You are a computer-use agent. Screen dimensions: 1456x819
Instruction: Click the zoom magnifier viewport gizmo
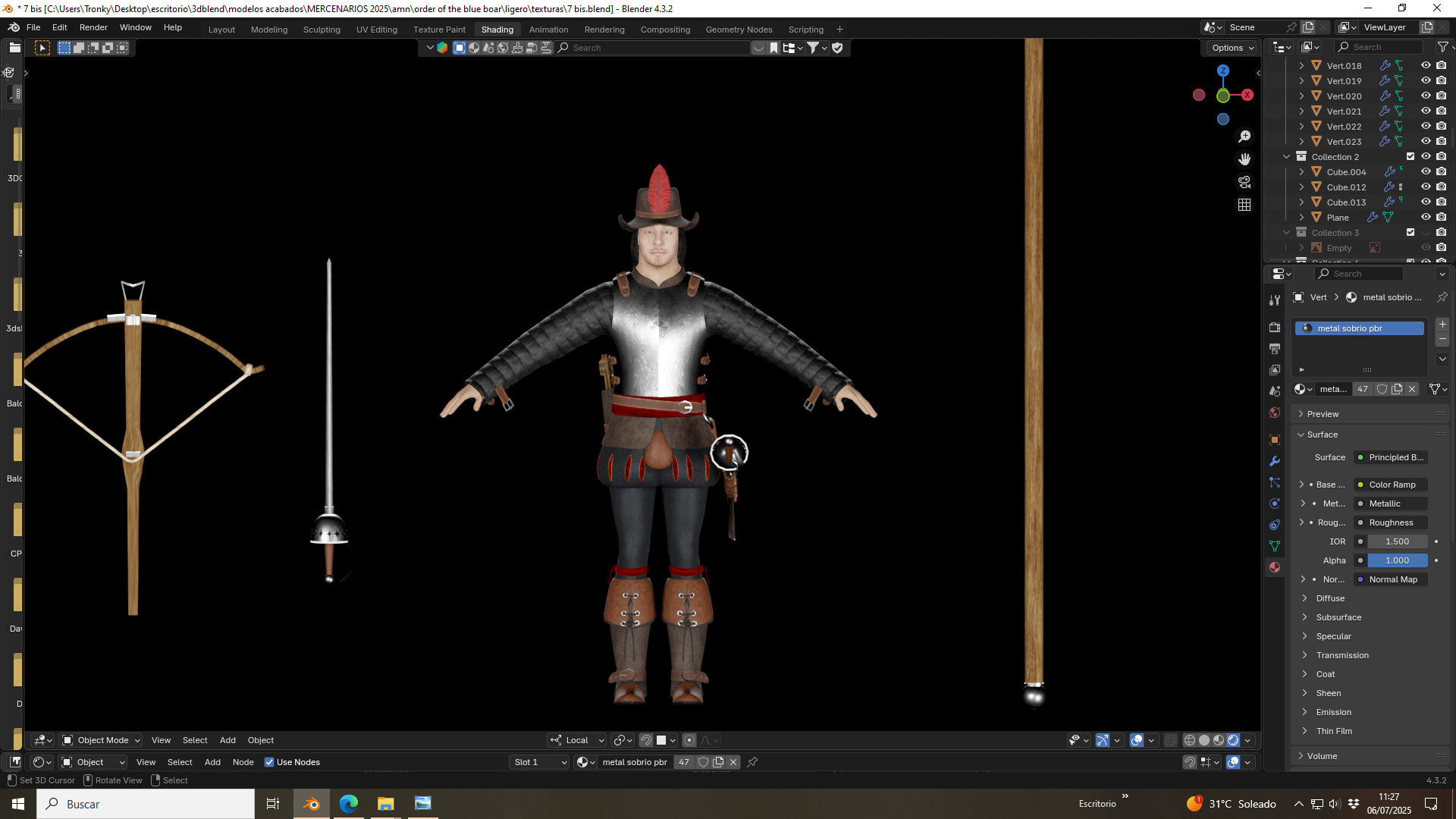[x=1244, y=136]
